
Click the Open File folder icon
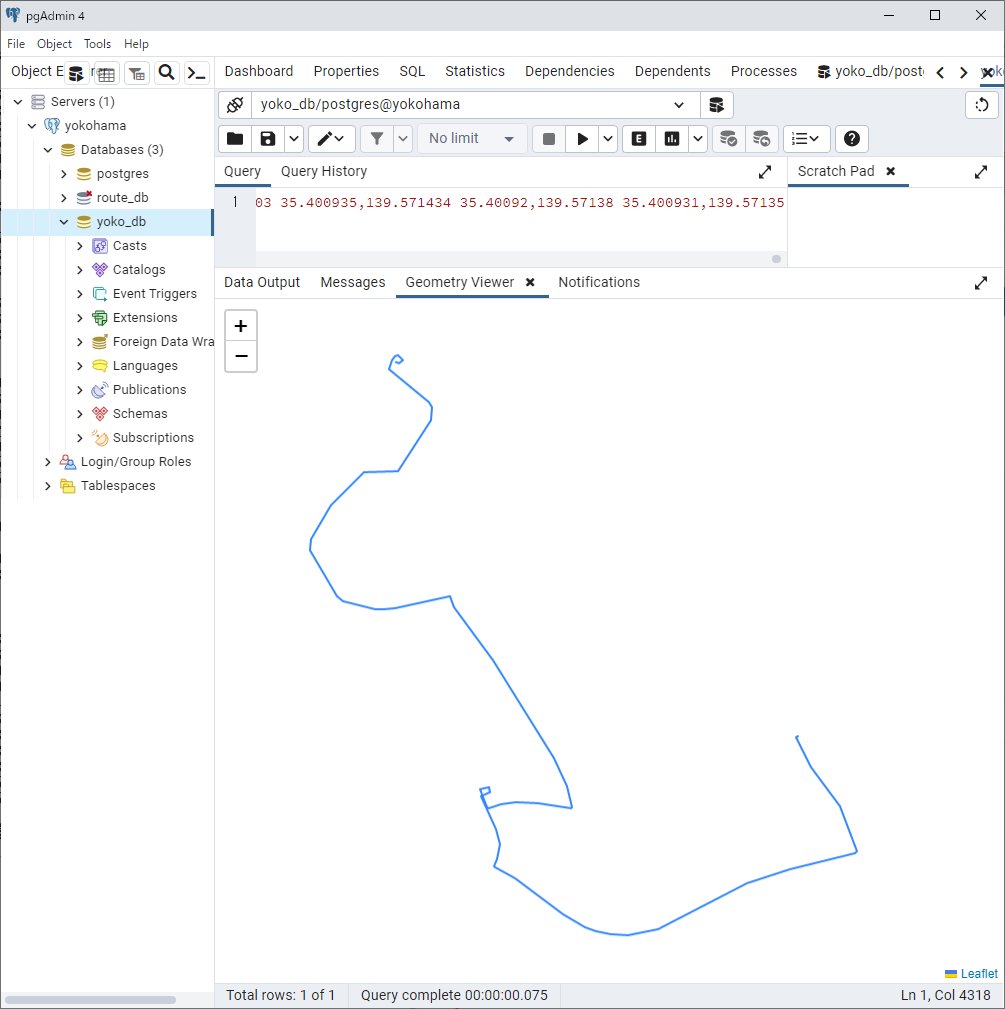point(234,139)
